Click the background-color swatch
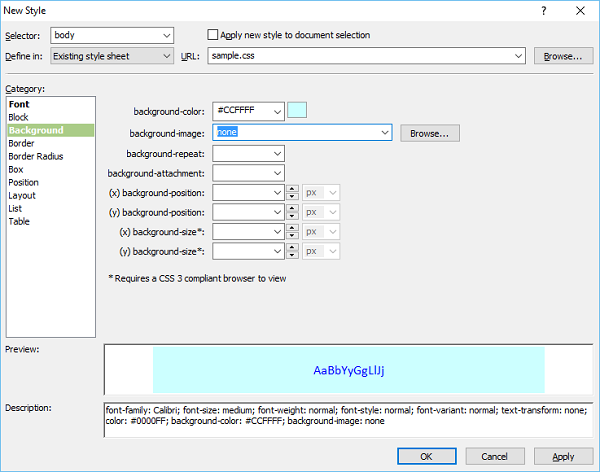The width and height of the screenshot is (600, 472). (297, 111)
